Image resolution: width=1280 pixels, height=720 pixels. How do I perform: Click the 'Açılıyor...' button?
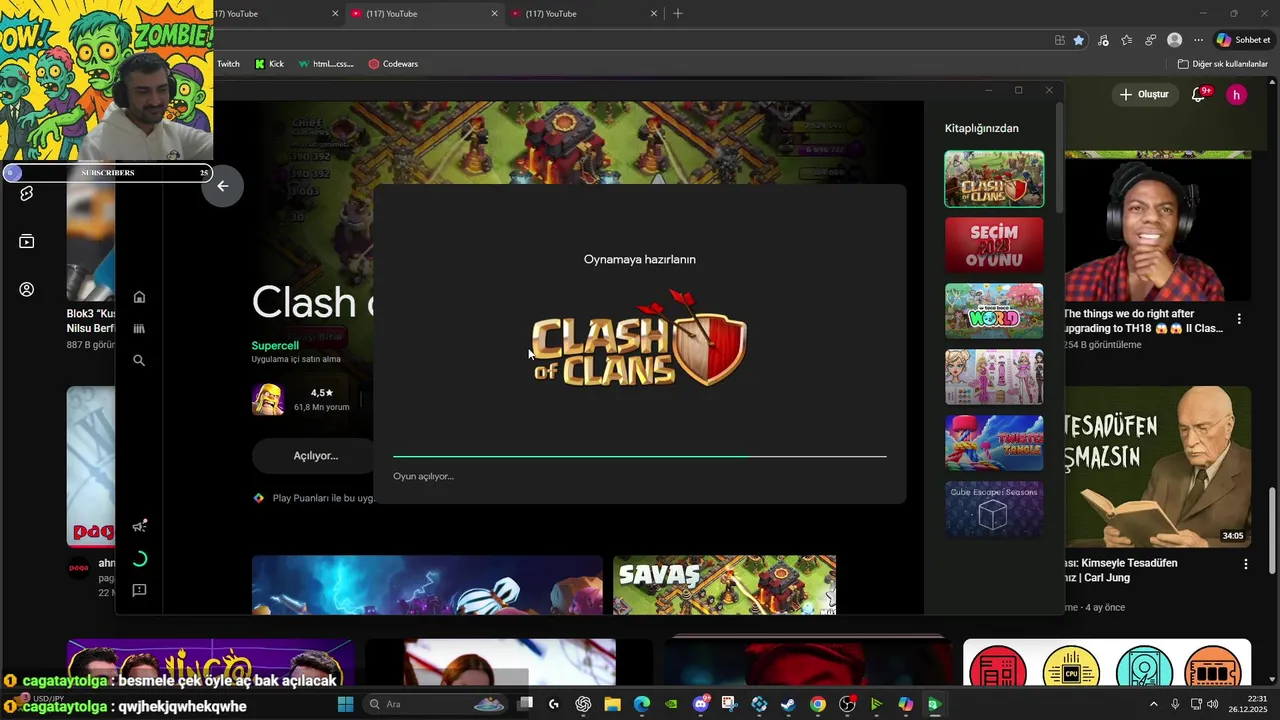point(315,456)
